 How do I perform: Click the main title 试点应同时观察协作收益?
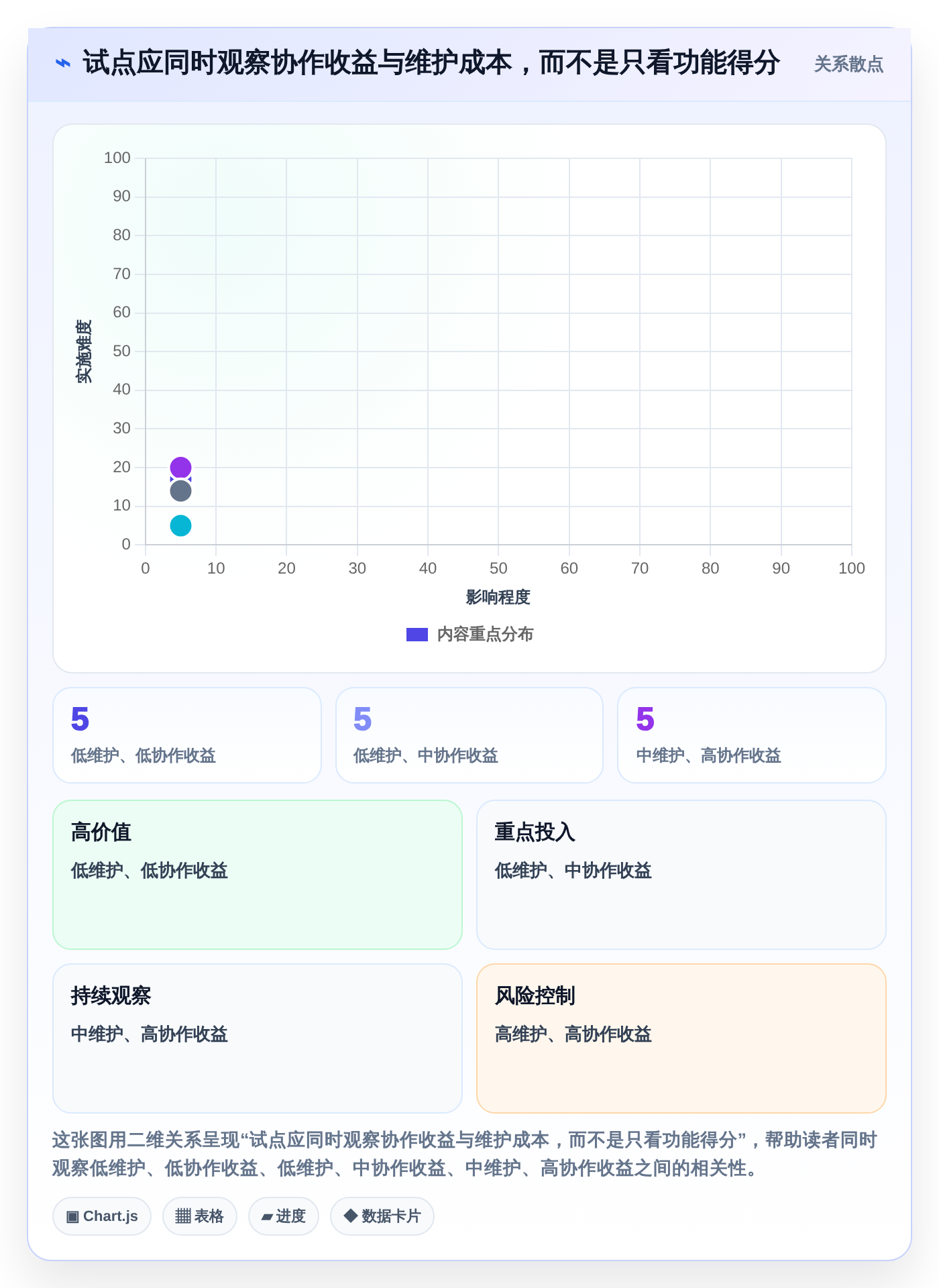[x=431, y=63]
